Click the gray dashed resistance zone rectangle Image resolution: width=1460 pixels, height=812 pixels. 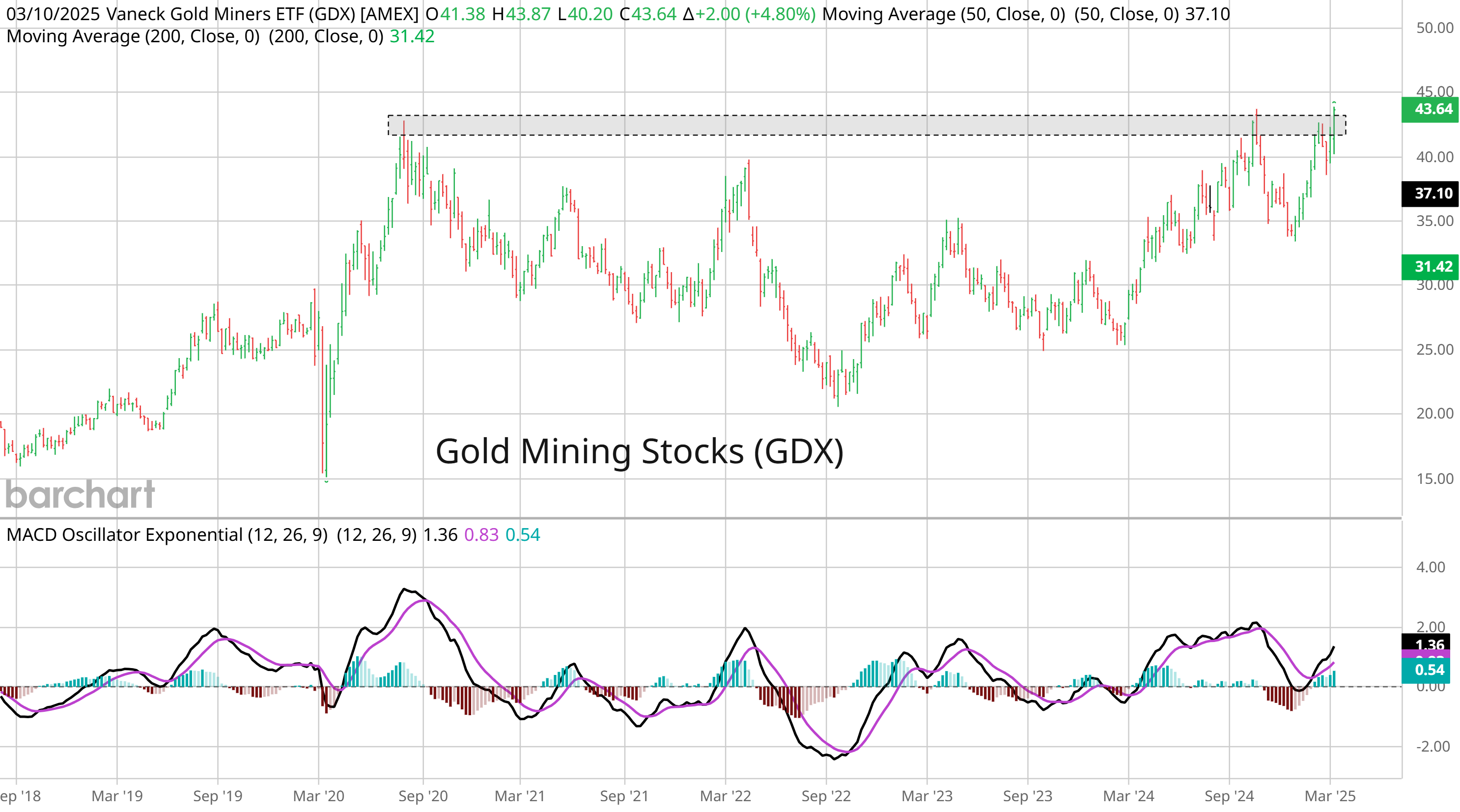(867, 125)
